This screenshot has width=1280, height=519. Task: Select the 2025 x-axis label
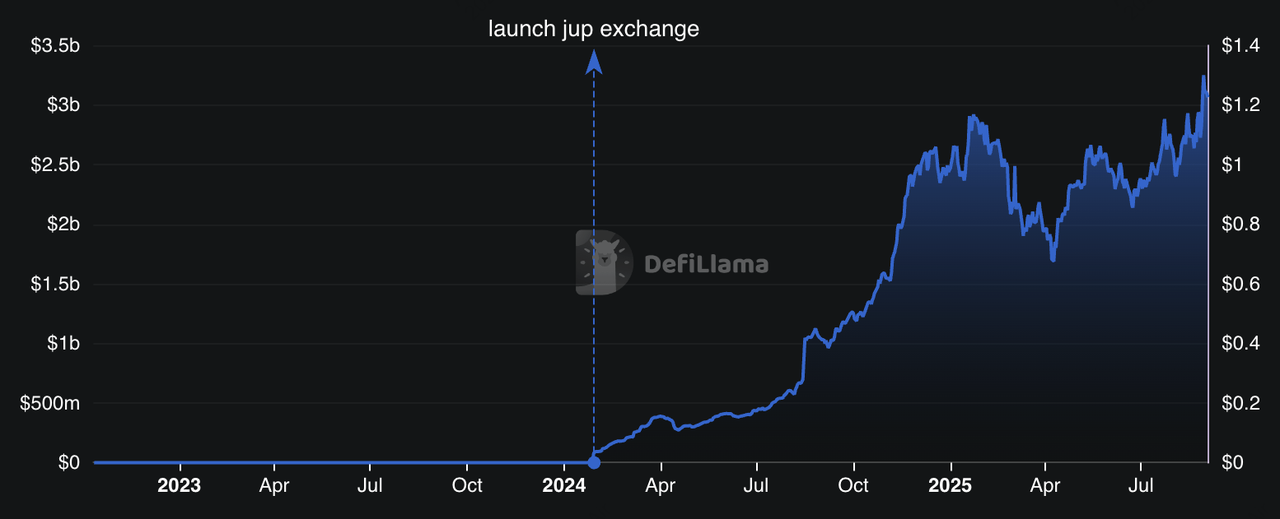[949, 486]
